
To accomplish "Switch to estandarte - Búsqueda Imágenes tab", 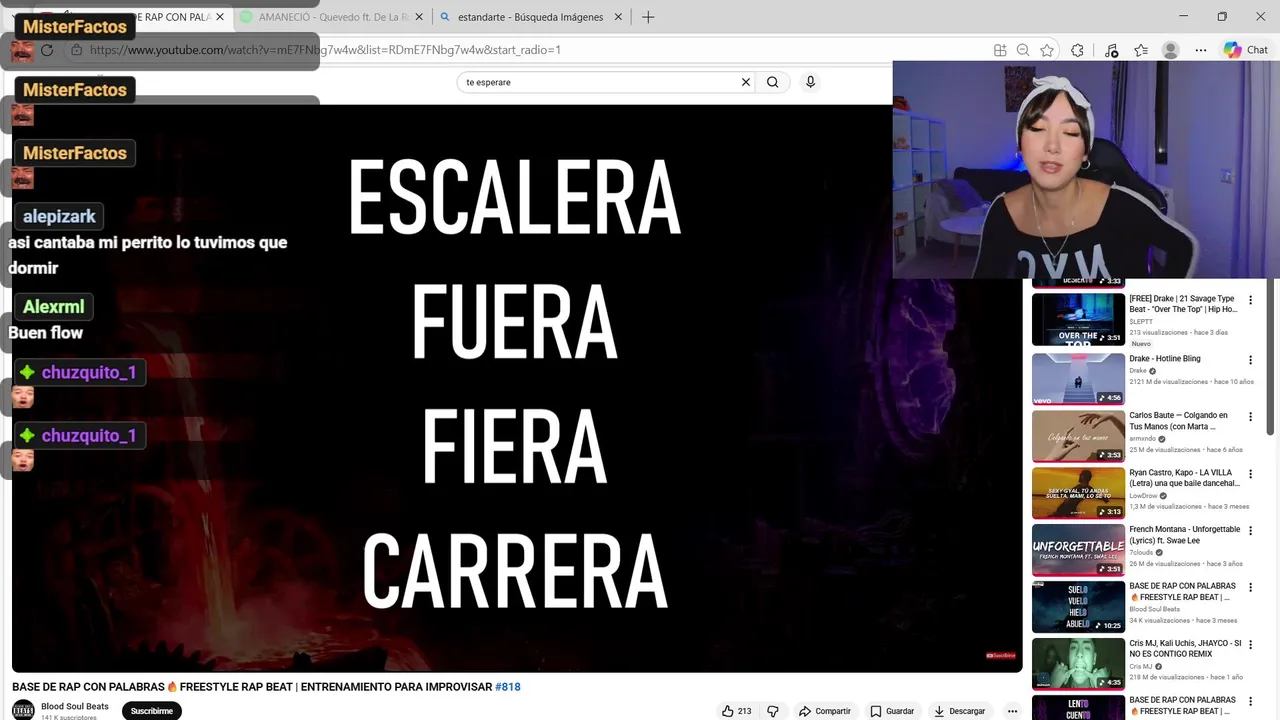I will (530, 17).
